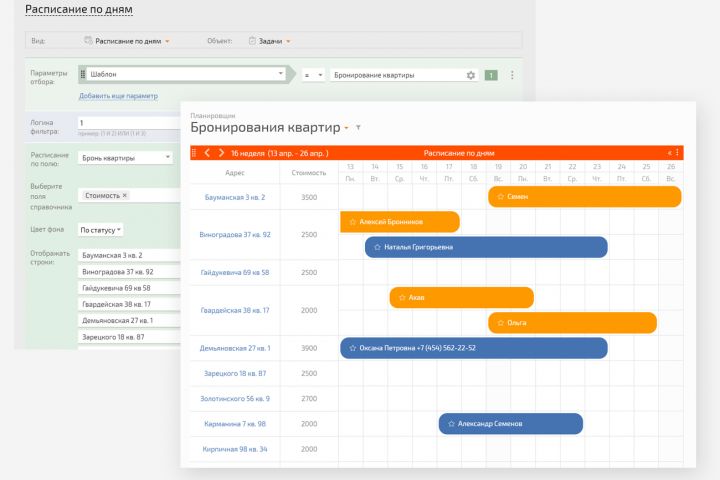Screen dimensions: 720x480
Task: Click the Расписание по дням page heading
Action: (79, 9)
